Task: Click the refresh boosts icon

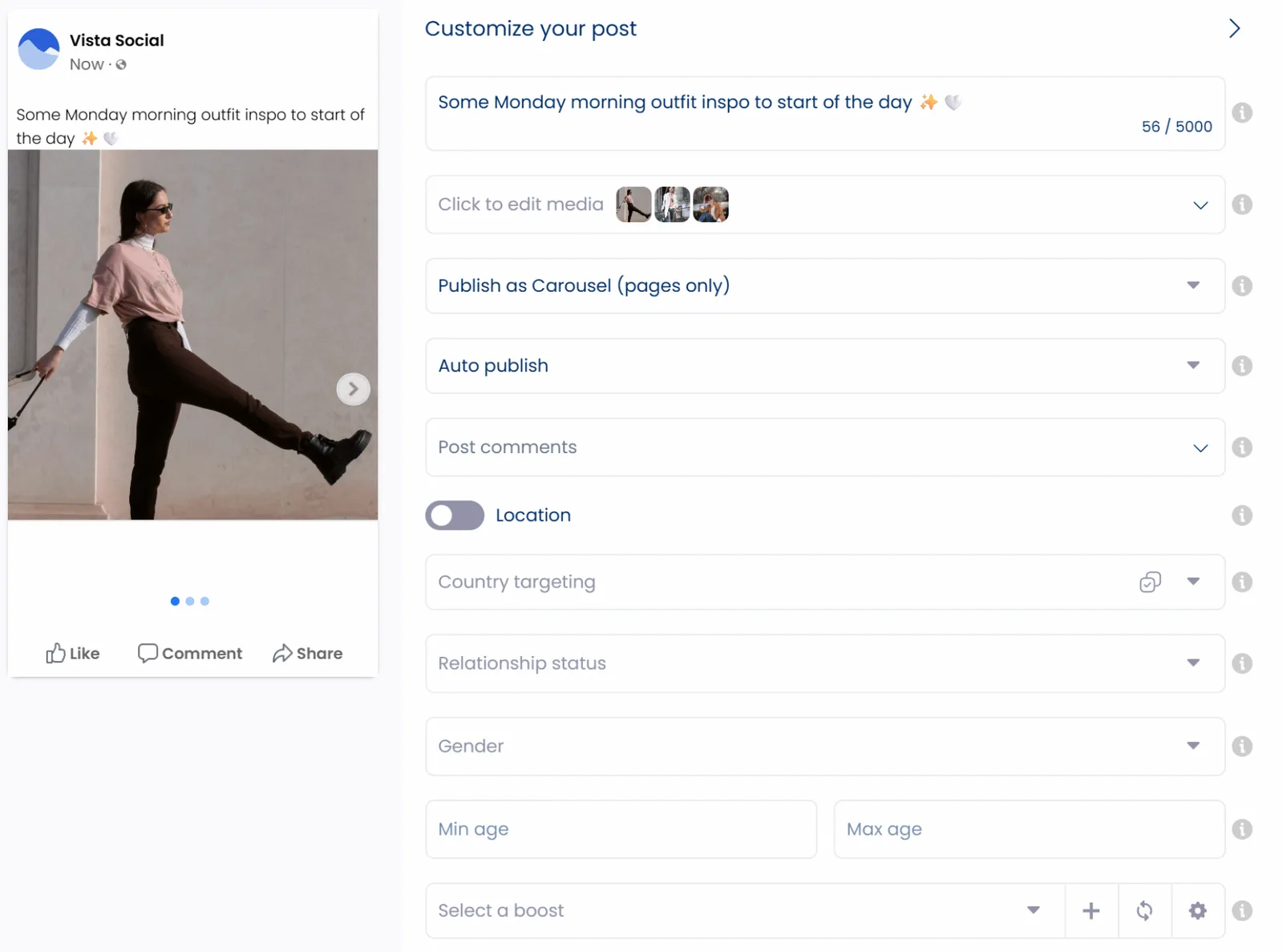Action: coord(1144,910)
